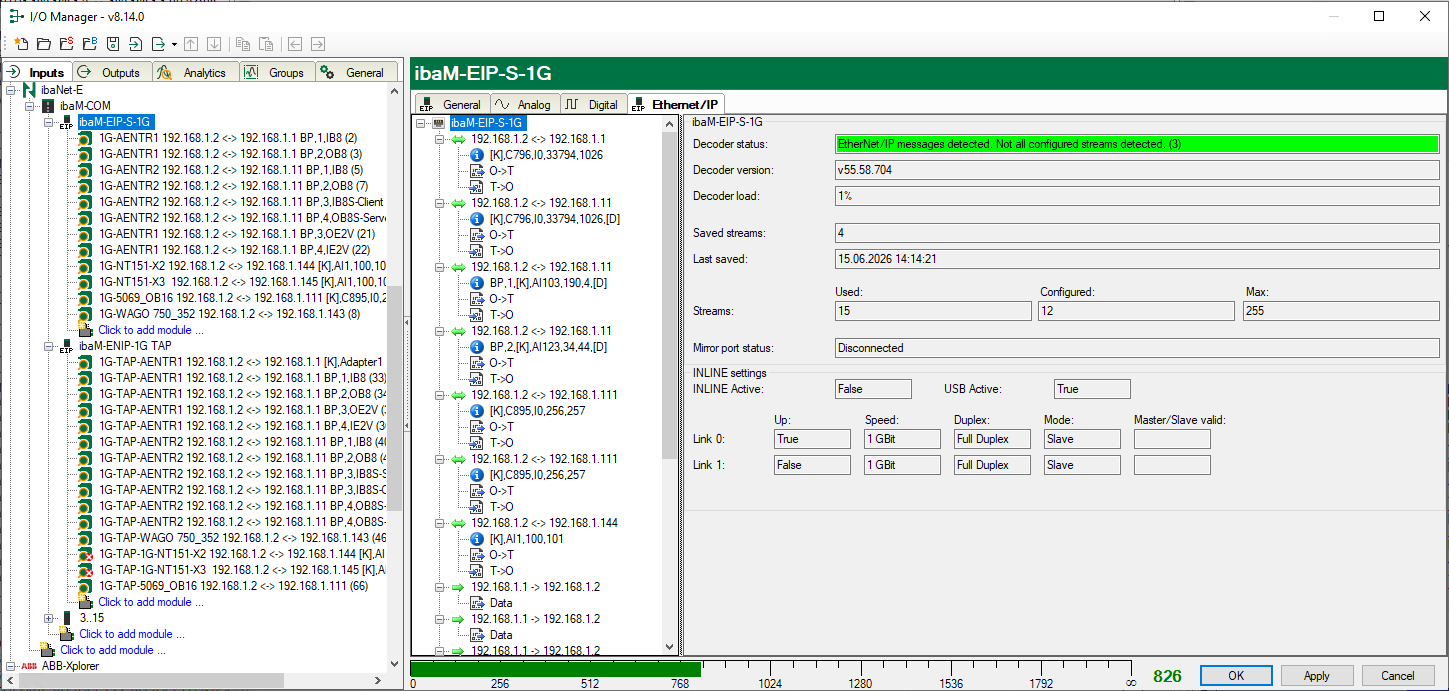The width and height of the screenshot is (1449, 691).
Task: Collapse the ibaM-EIP-S-1G node in left tree
Action: (49, 122)
